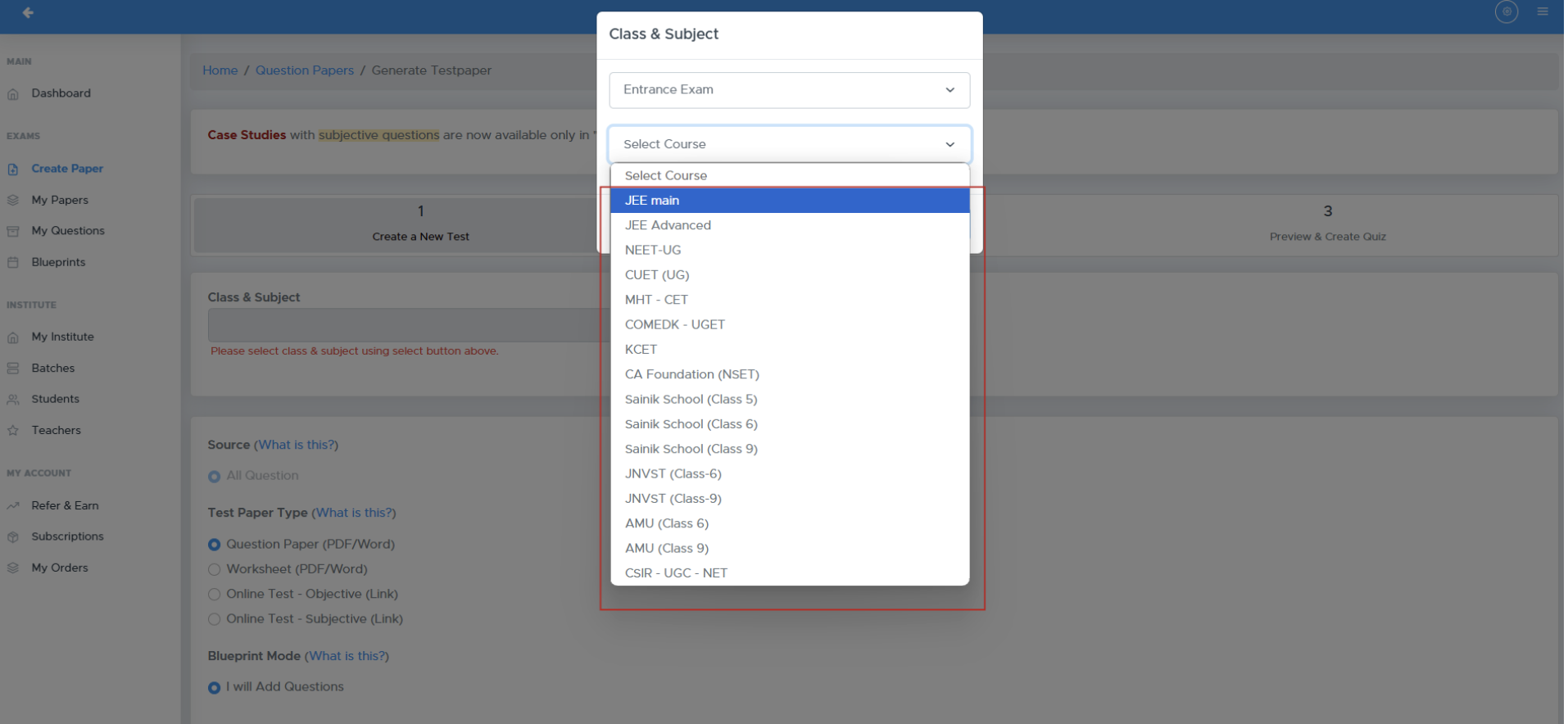Click the Refer & Earn trend icon
This screenshot has height=724, width=1568.
click(13, 506)
